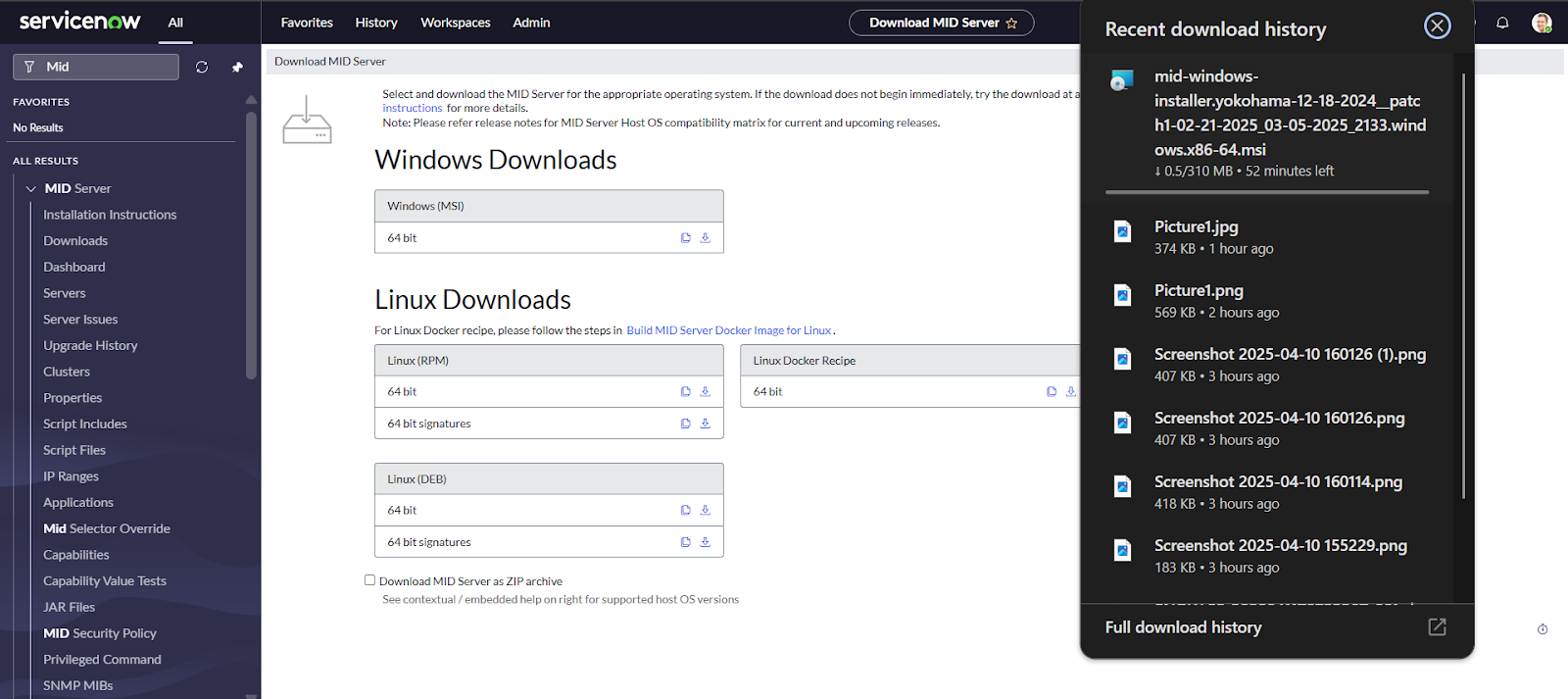Open Picture1.jpg from download history
The height and width of the screenshot is (699, 1568).
pyautogui.click(x=1196, y=226)
